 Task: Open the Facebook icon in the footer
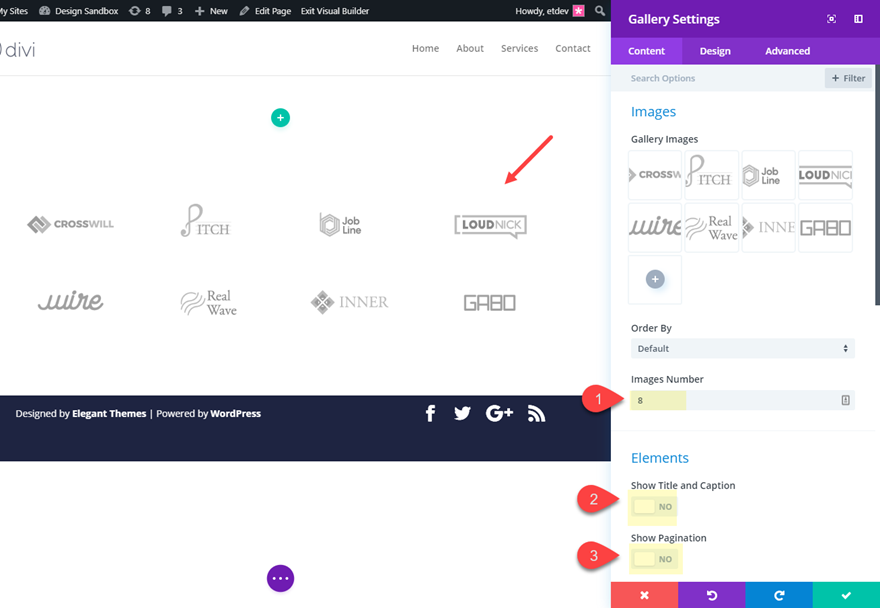(430, 414)
